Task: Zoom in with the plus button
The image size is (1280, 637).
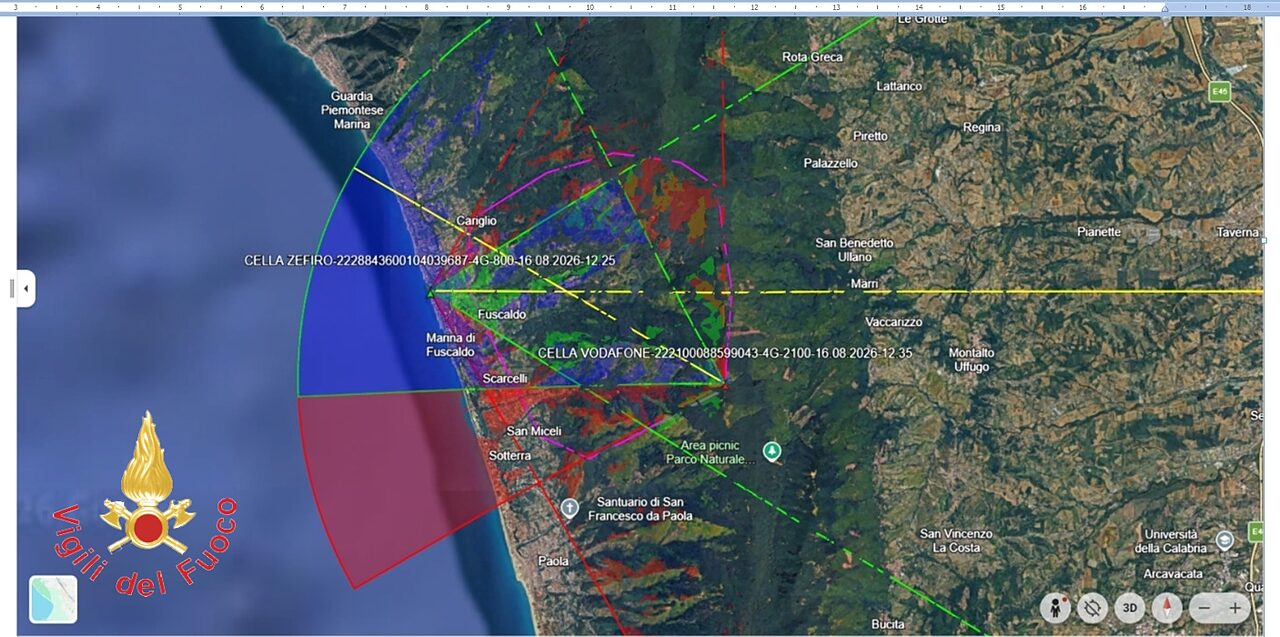Action: [x=1235, y=607]
